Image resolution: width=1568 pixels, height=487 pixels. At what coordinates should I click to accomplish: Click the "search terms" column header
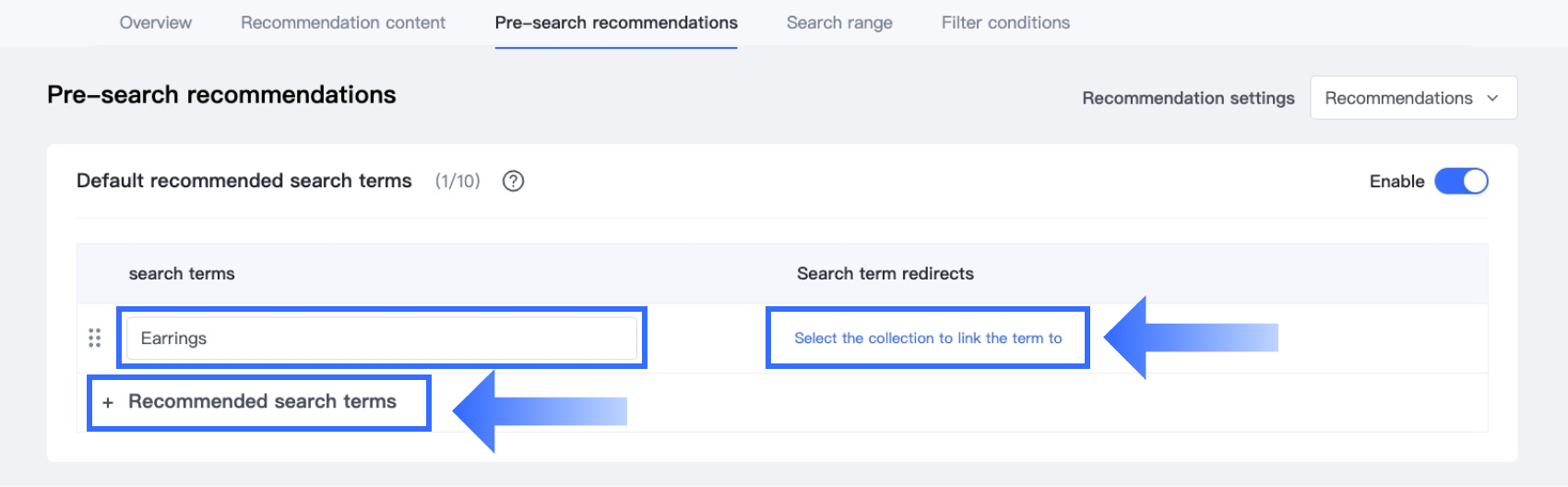coord(182,274)
